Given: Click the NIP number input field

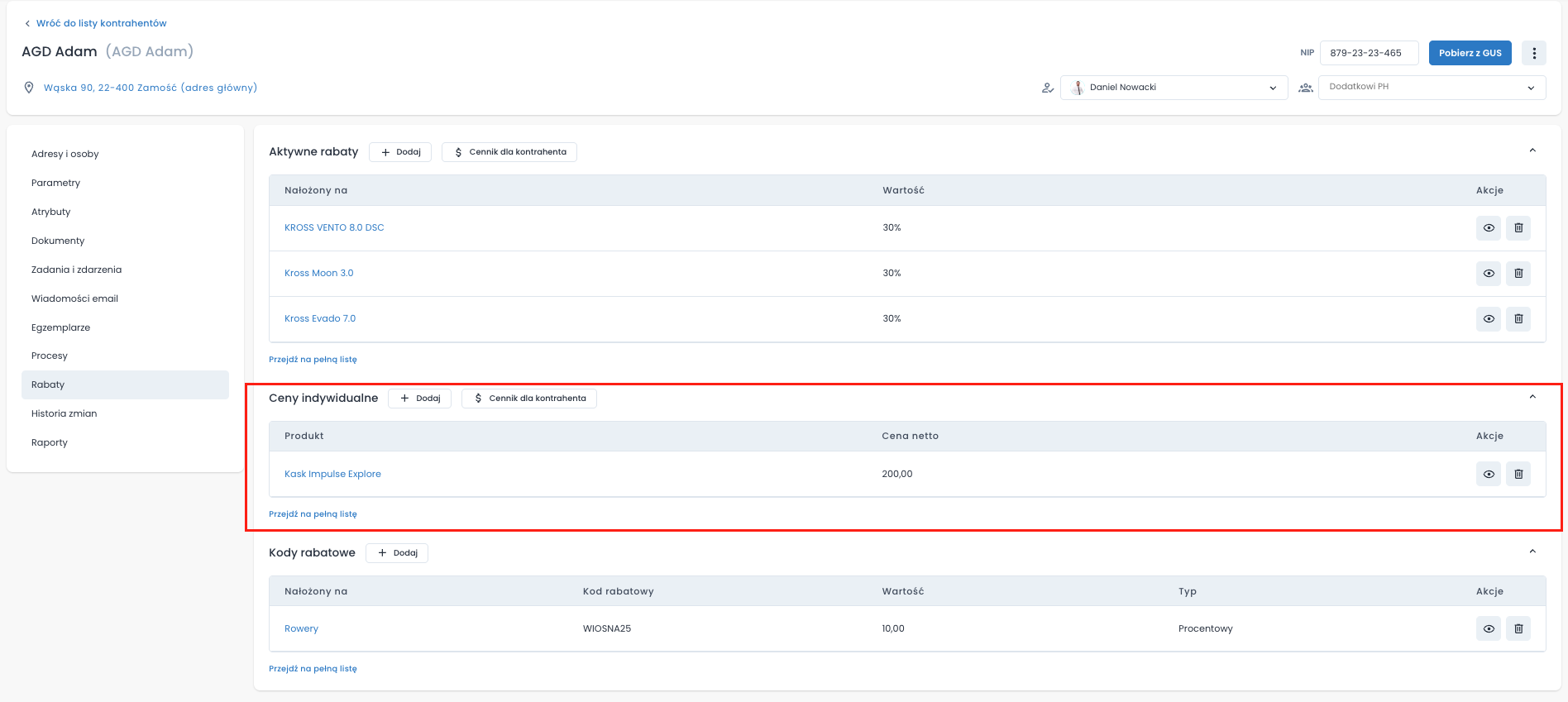Looking at the screenshot, I should [x=1369, y=53].
